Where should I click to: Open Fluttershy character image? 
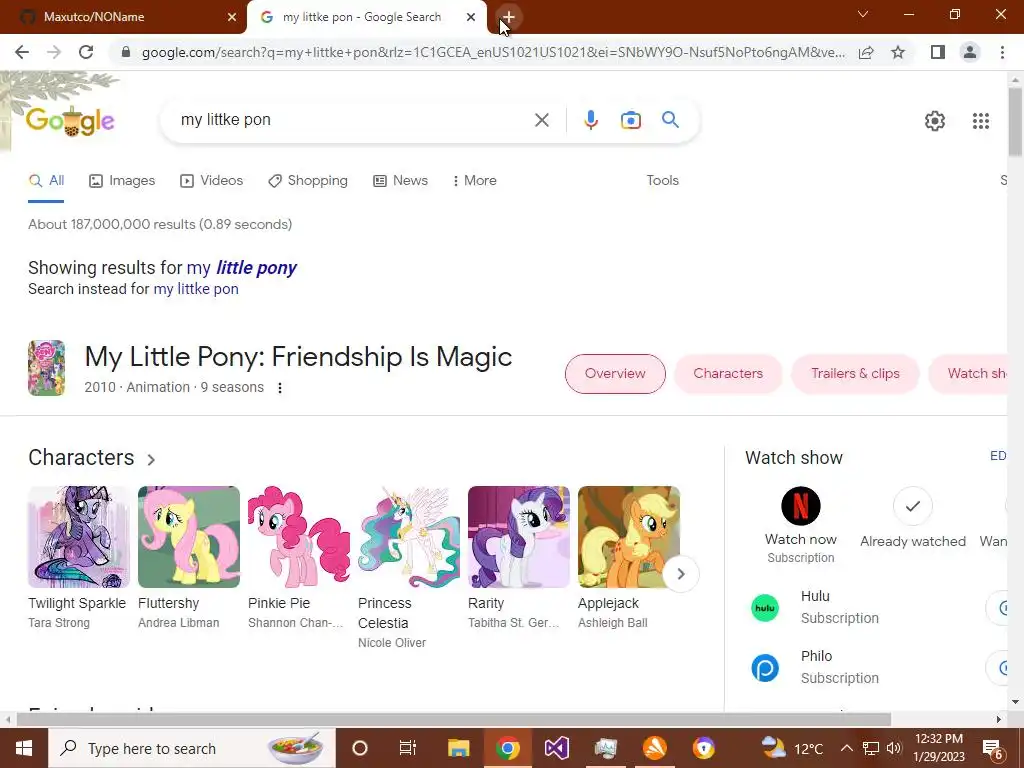[x=189, y=537]
